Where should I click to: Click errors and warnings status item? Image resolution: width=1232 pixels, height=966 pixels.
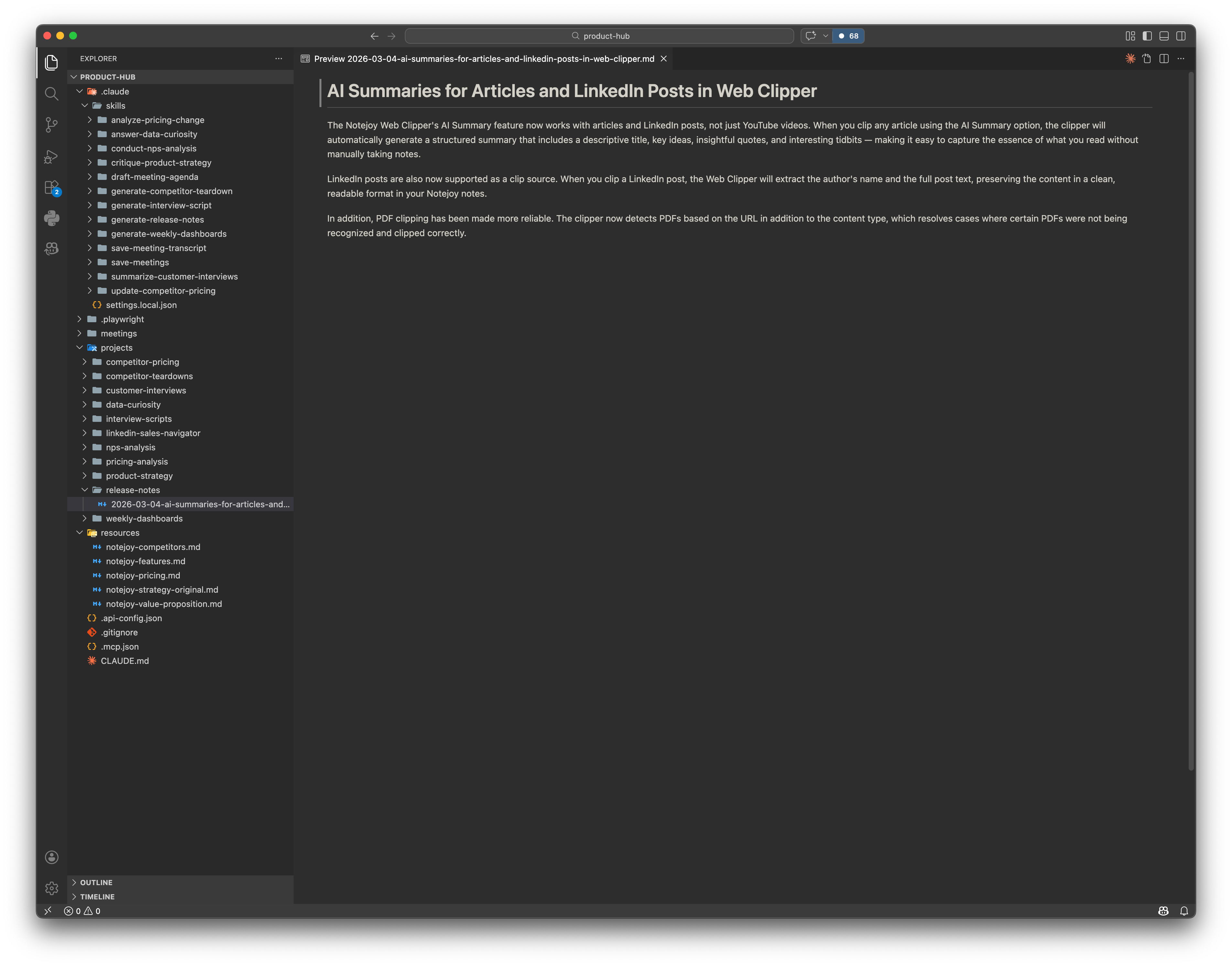point(82,911)
